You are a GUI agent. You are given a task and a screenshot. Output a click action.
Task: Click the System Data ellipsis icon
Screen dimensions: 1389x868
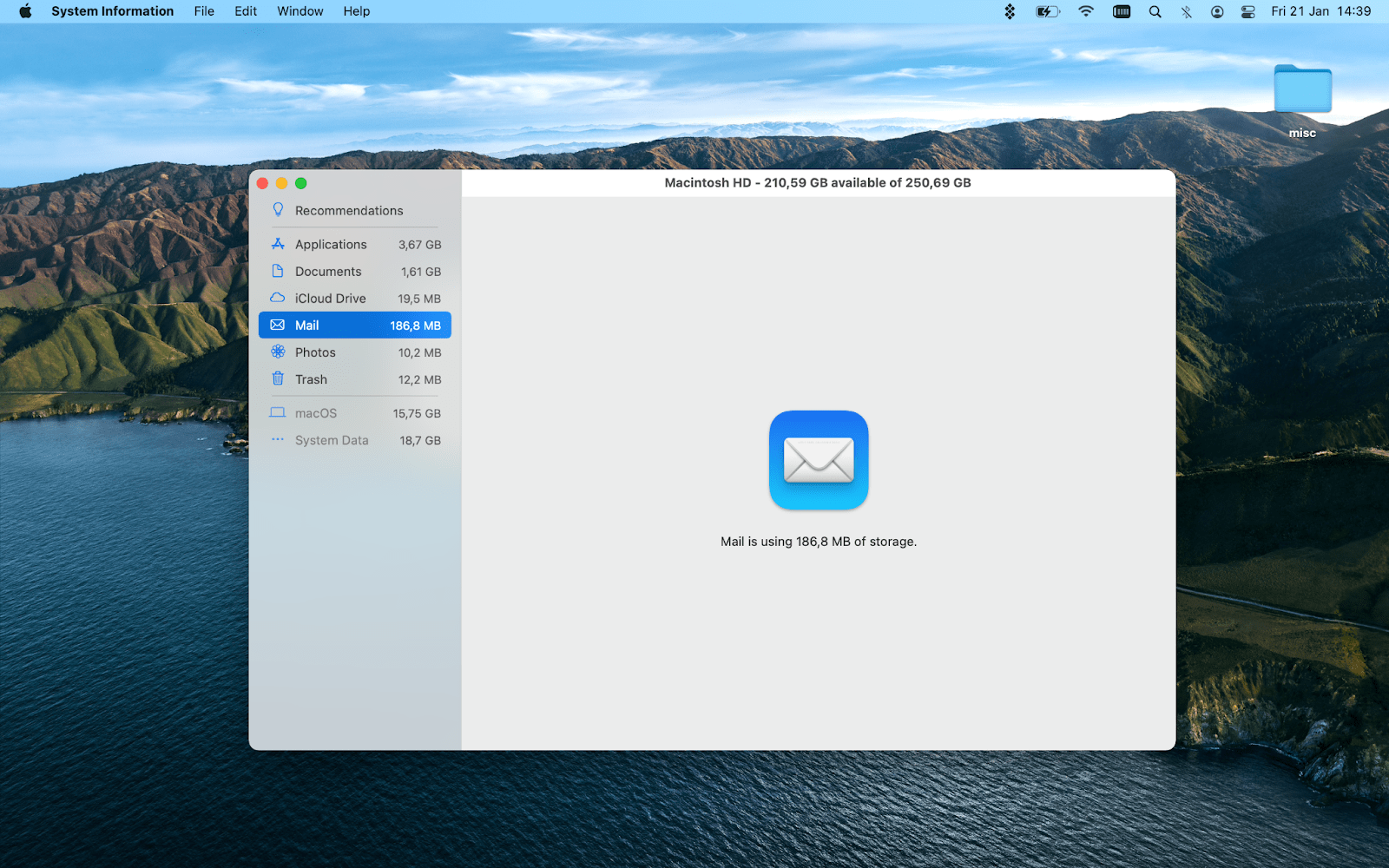coord(278,439)
